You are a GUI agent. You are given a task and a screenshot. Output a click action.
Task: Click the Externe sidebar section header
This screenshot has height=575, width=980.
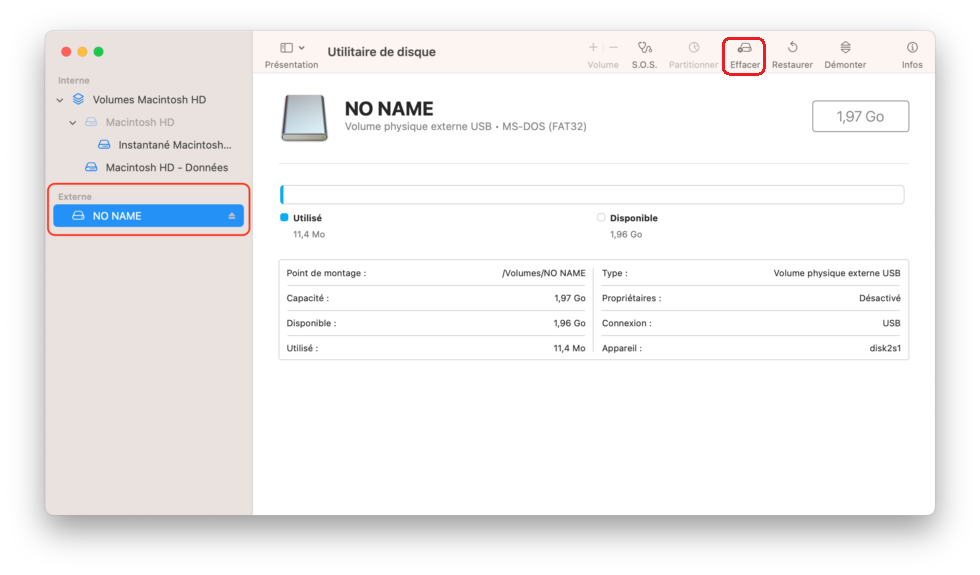75,196
